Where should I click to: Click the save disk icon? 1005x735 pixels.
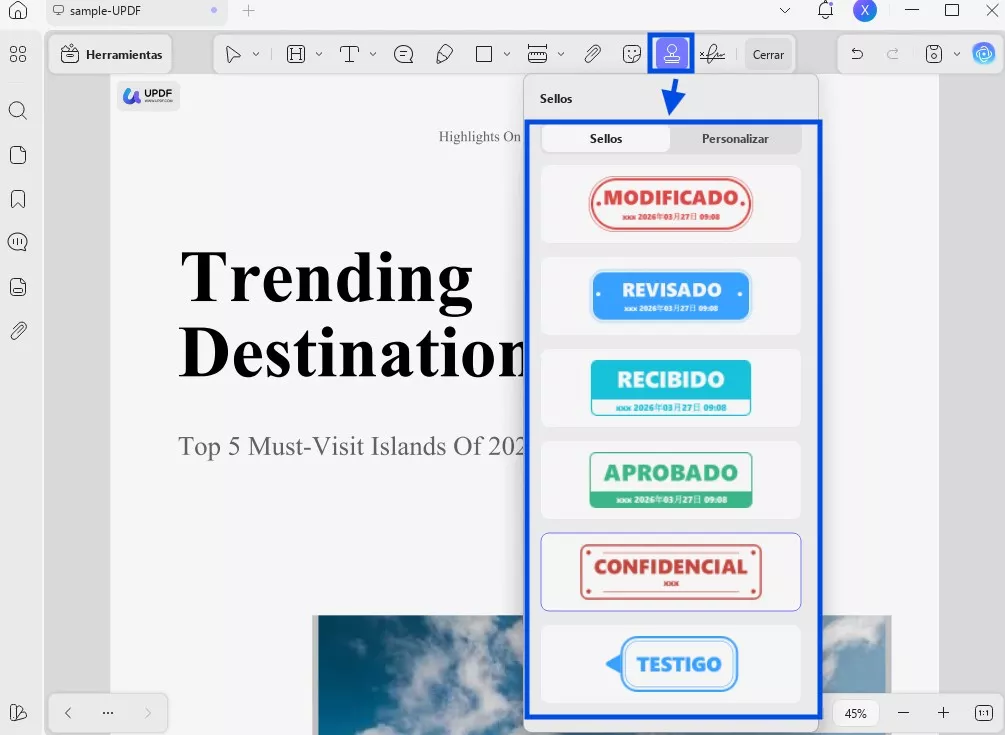(934, 54)
